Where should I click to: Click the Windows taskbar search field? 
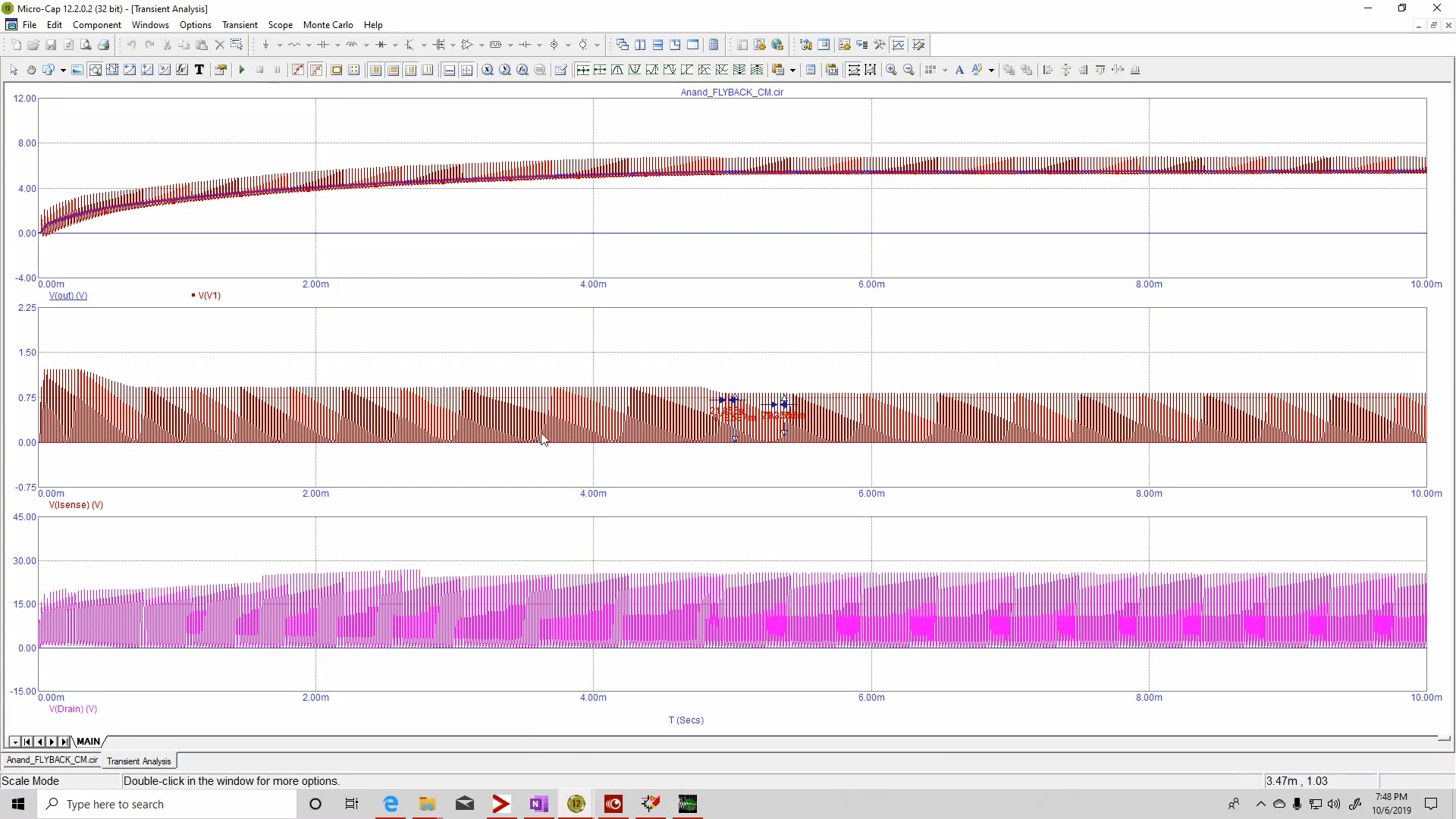pyautogui.click(x=167, y=804)
